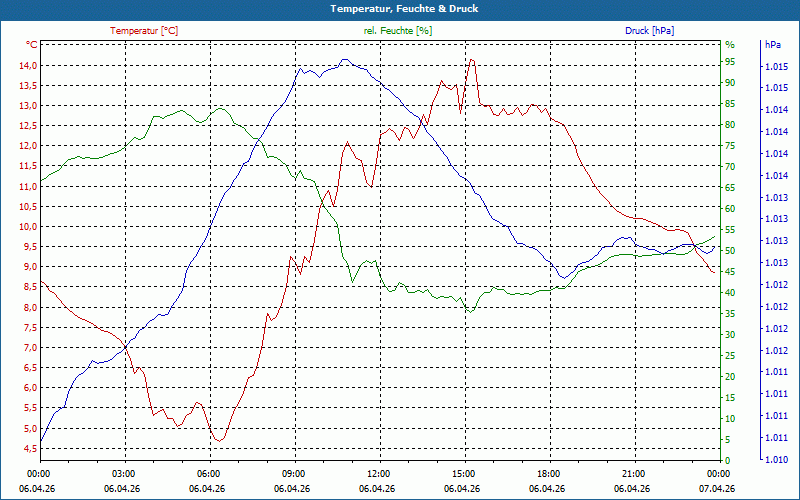Click the '30' humidity axis tick
The height and width of the screenshot is (500, 800).
click(x=730, y=334)
